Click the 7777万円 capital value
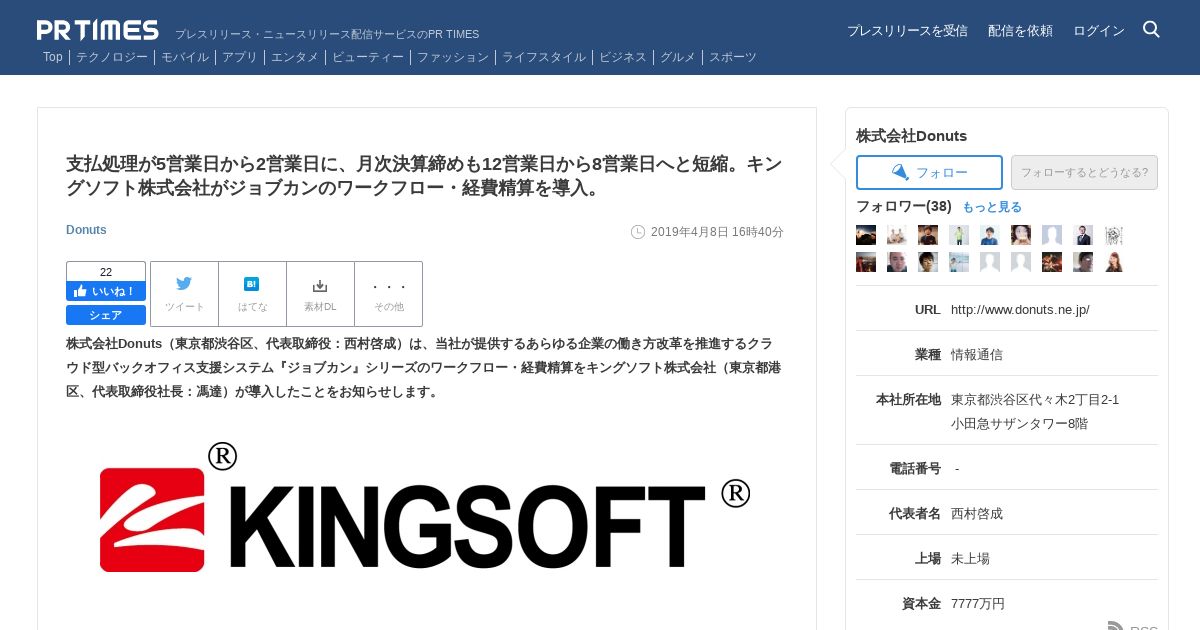1200x630 pixels. pos(978,604)
